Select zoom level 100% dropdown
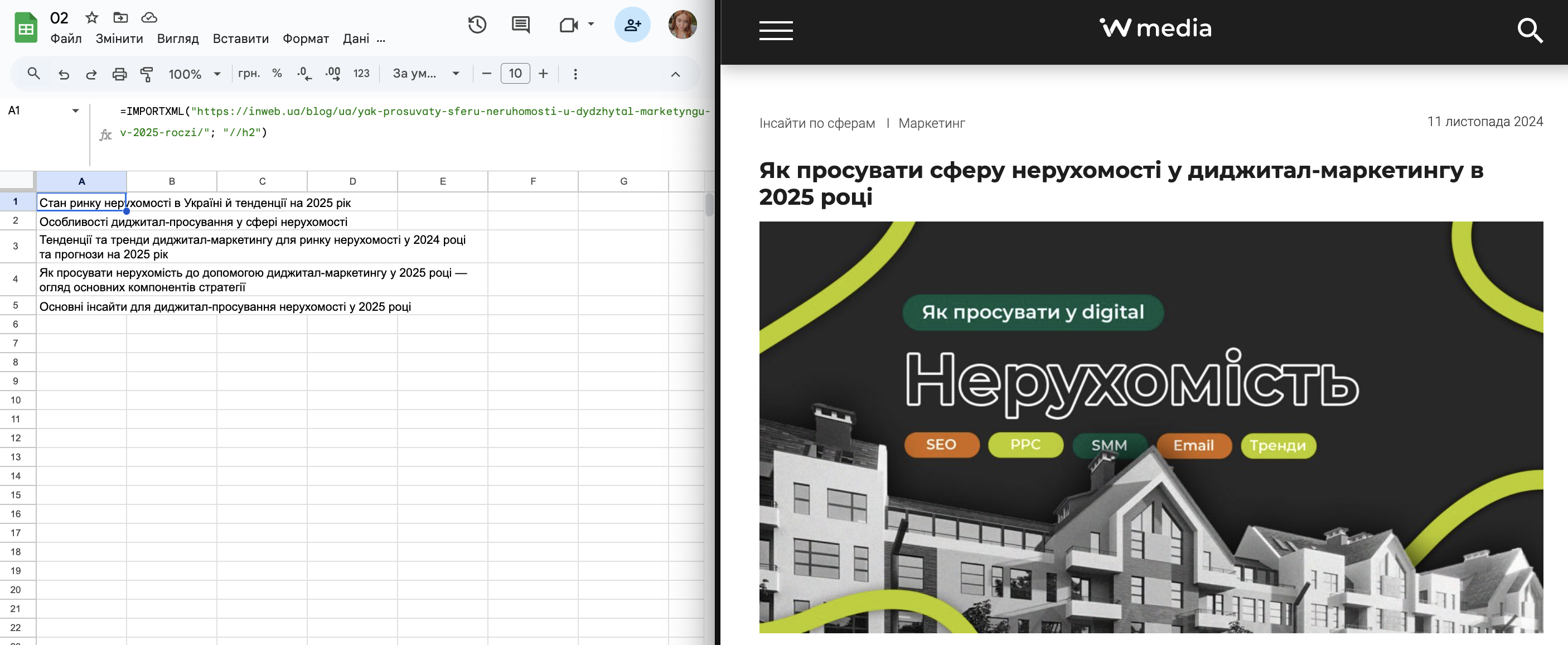Image resolution: width=1568 pixels, height=645 pixels. pos(195,73)
